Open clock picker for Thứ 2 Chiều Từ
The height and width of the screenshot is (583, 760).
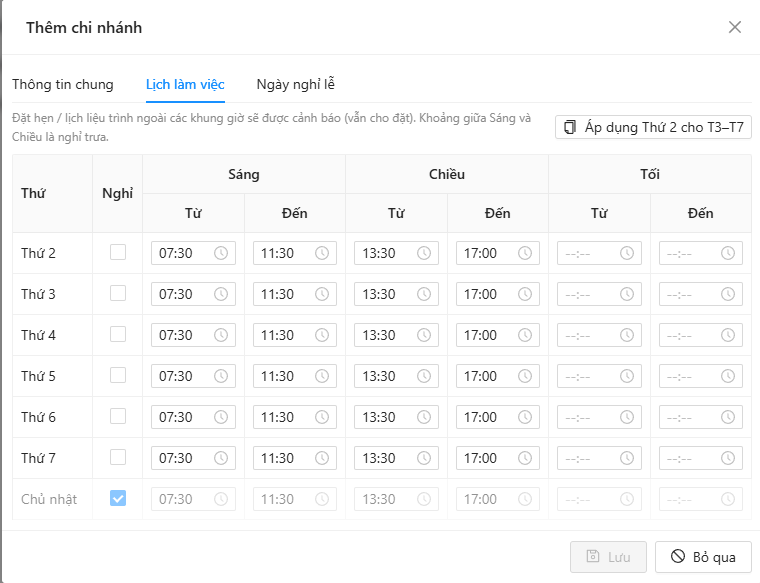coord(424,253)
